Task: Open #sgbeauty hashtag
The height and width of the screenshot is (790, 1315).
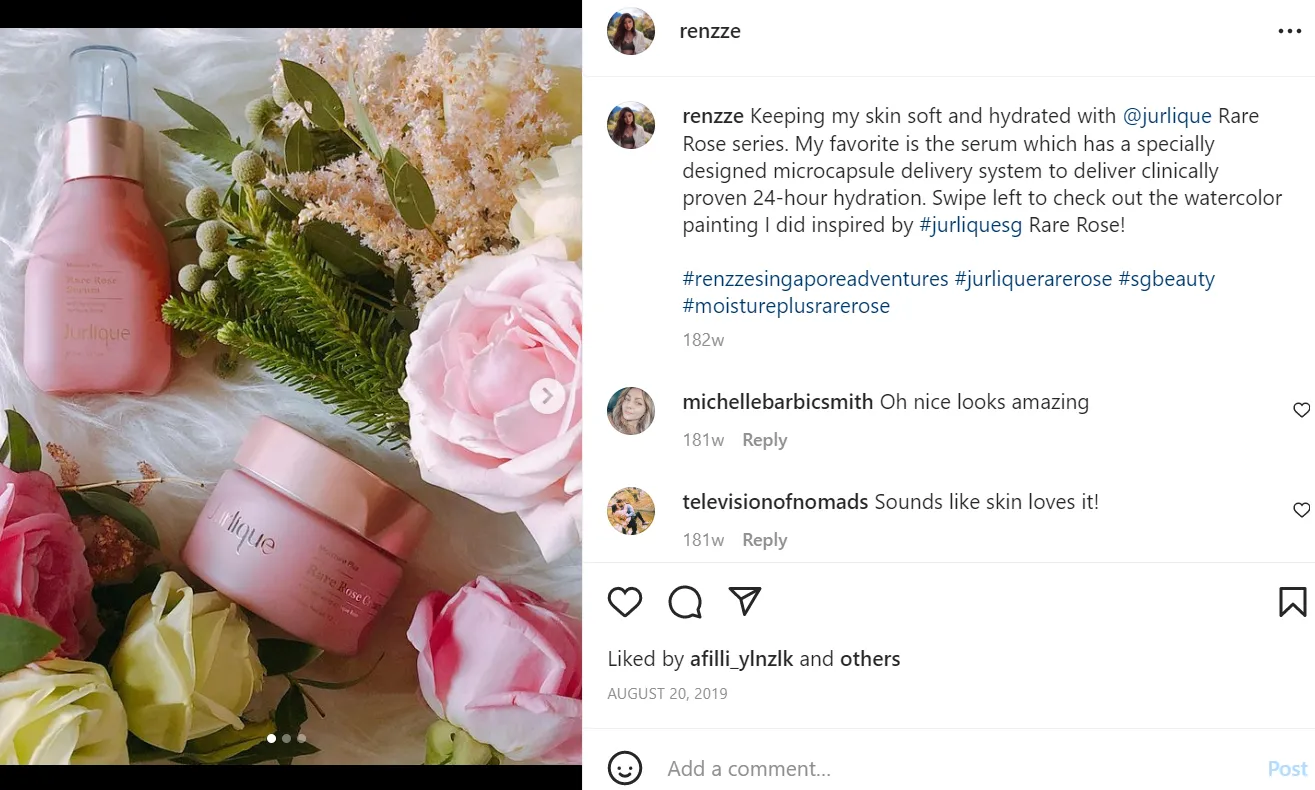Action: [1166, 279]
